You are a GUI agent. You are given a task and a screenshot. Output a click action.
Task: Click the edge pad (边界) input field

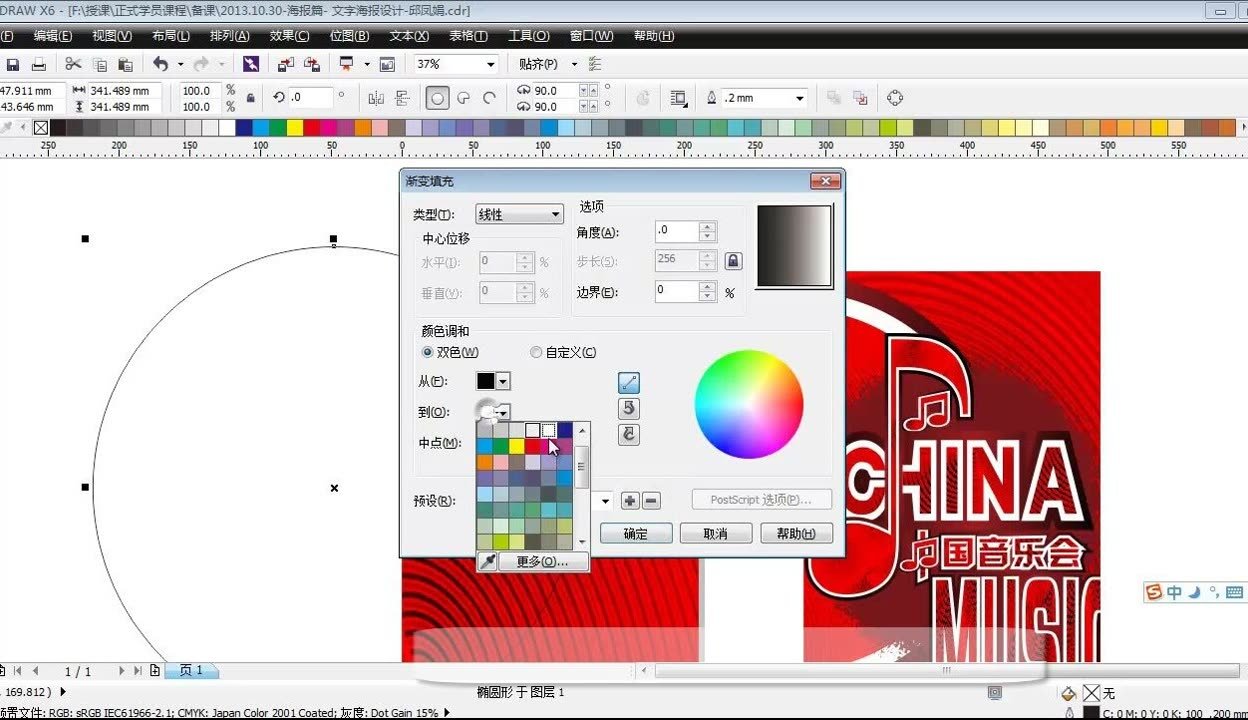click(677, 292)
